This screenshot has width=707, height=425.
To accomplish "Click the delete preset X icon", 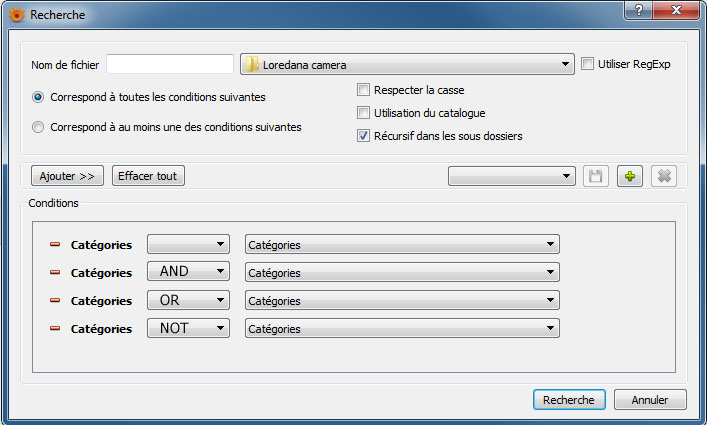I will click(x=663, y=177).
